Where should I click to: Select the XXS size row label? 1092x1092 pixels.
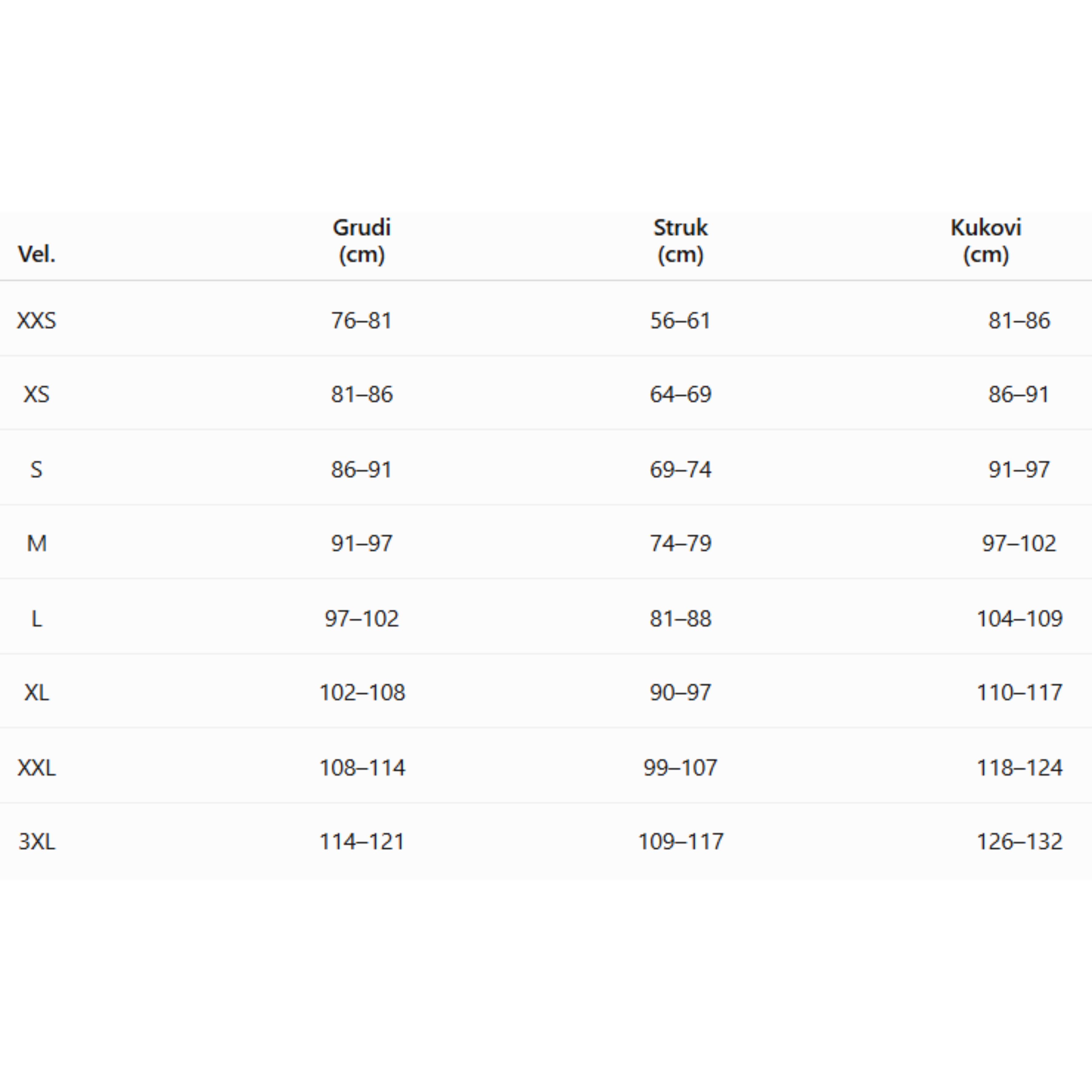pyautogui.click(x=37, y=321)
